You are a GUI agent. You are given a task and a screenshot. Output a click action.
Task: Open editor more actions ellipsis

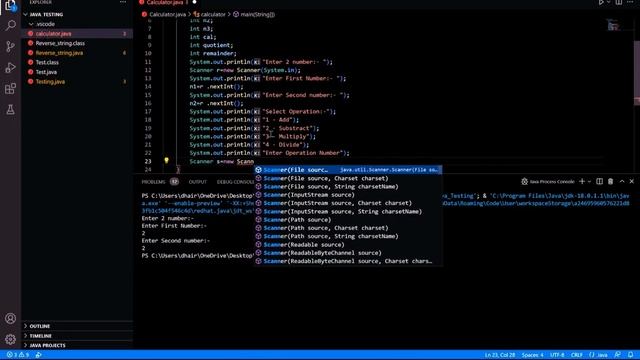point(631,2)
